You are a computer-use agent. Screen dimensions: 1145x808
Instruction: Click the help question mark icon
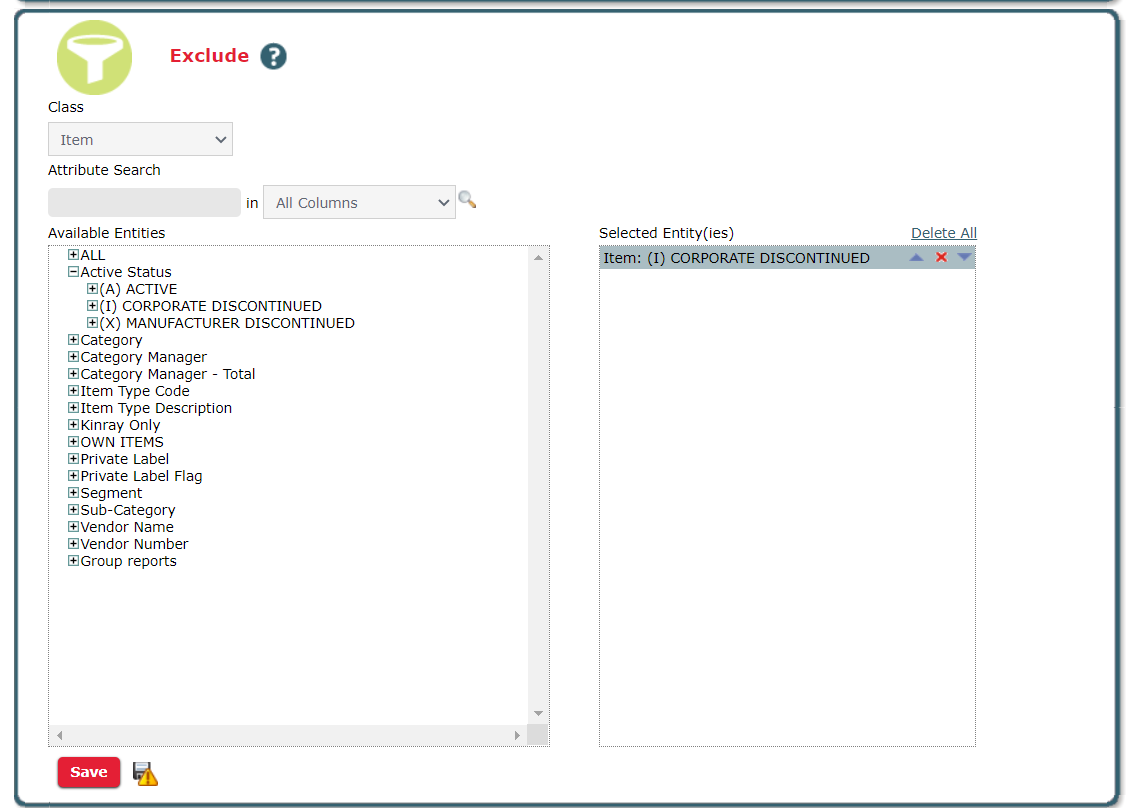click(273, 57)
